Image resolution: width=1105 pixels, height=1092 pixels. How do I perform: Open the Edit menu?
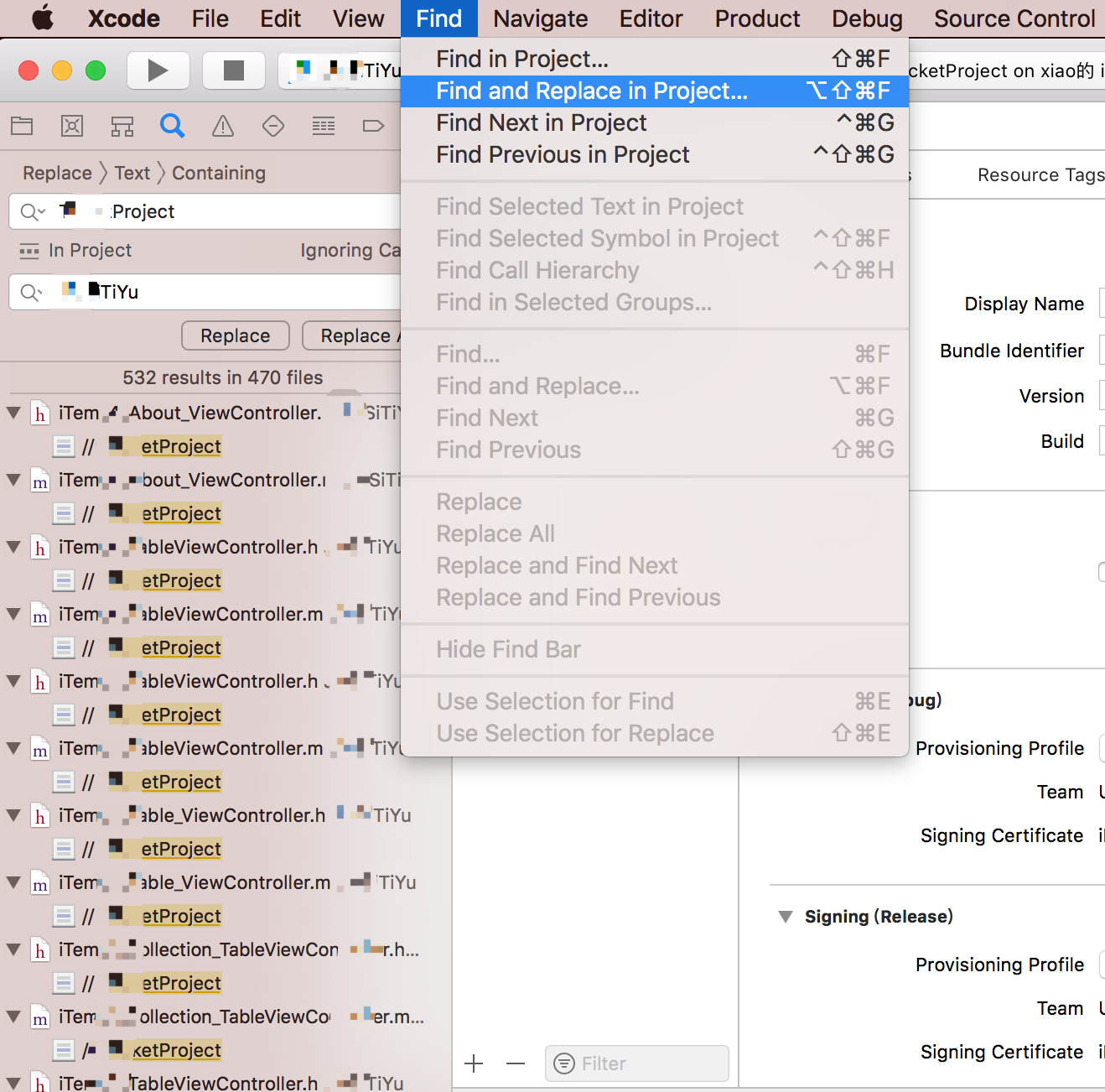coord(280,18)
